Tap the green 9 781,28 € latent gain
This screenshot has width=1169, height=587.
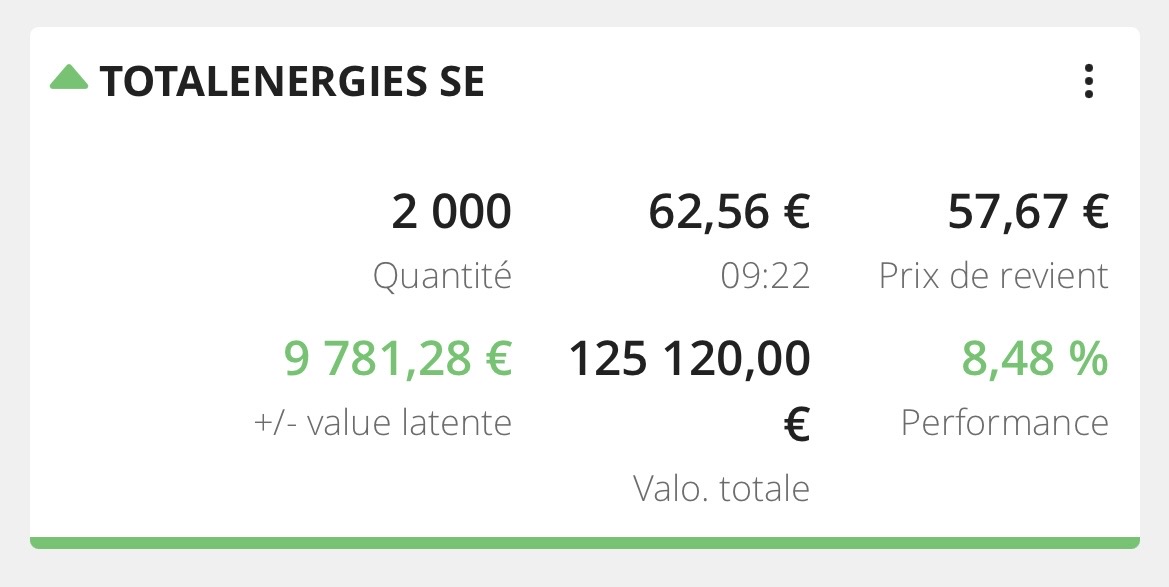coord(398,359)
